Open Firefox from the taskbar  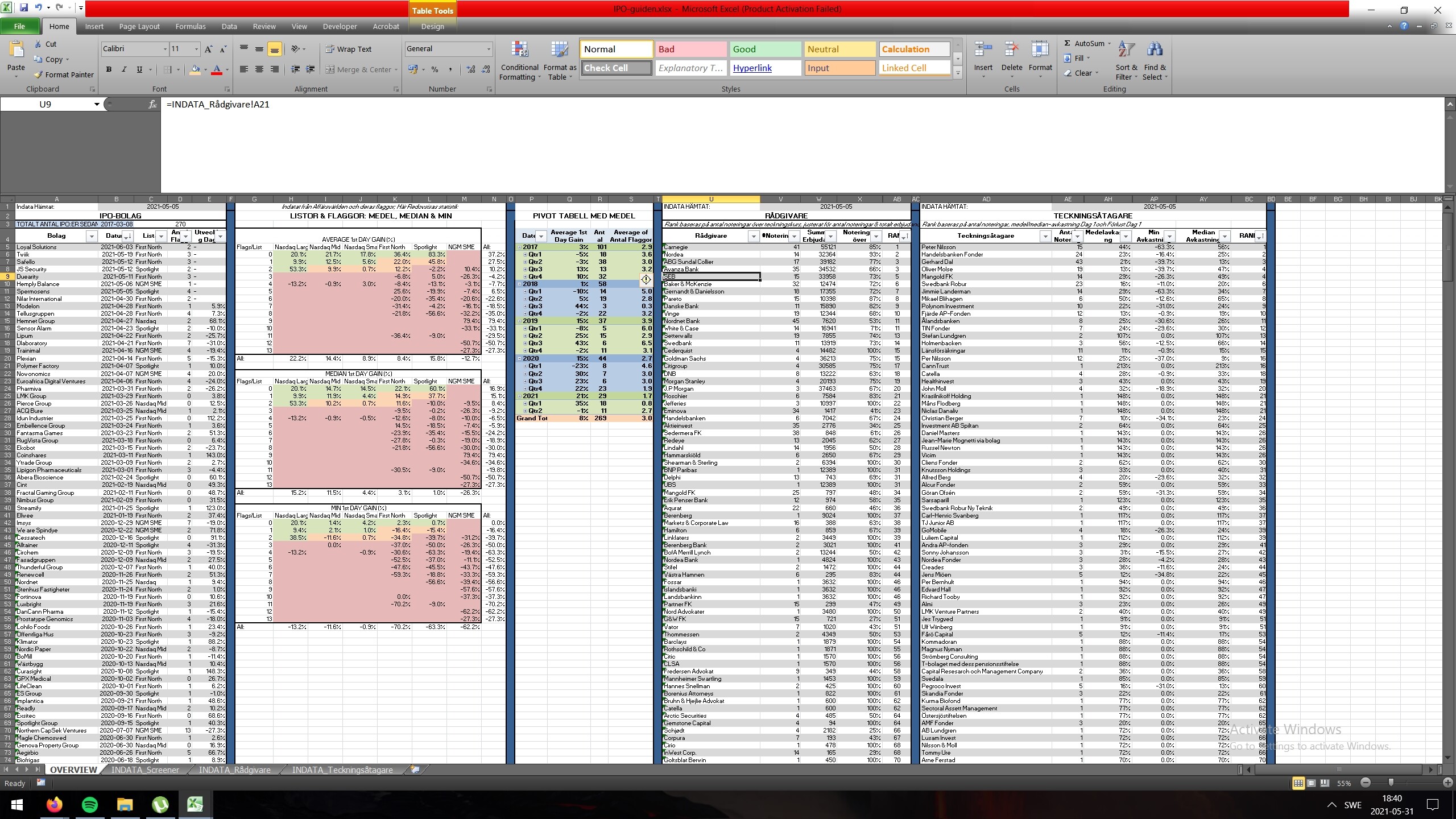tap(55, 805)
